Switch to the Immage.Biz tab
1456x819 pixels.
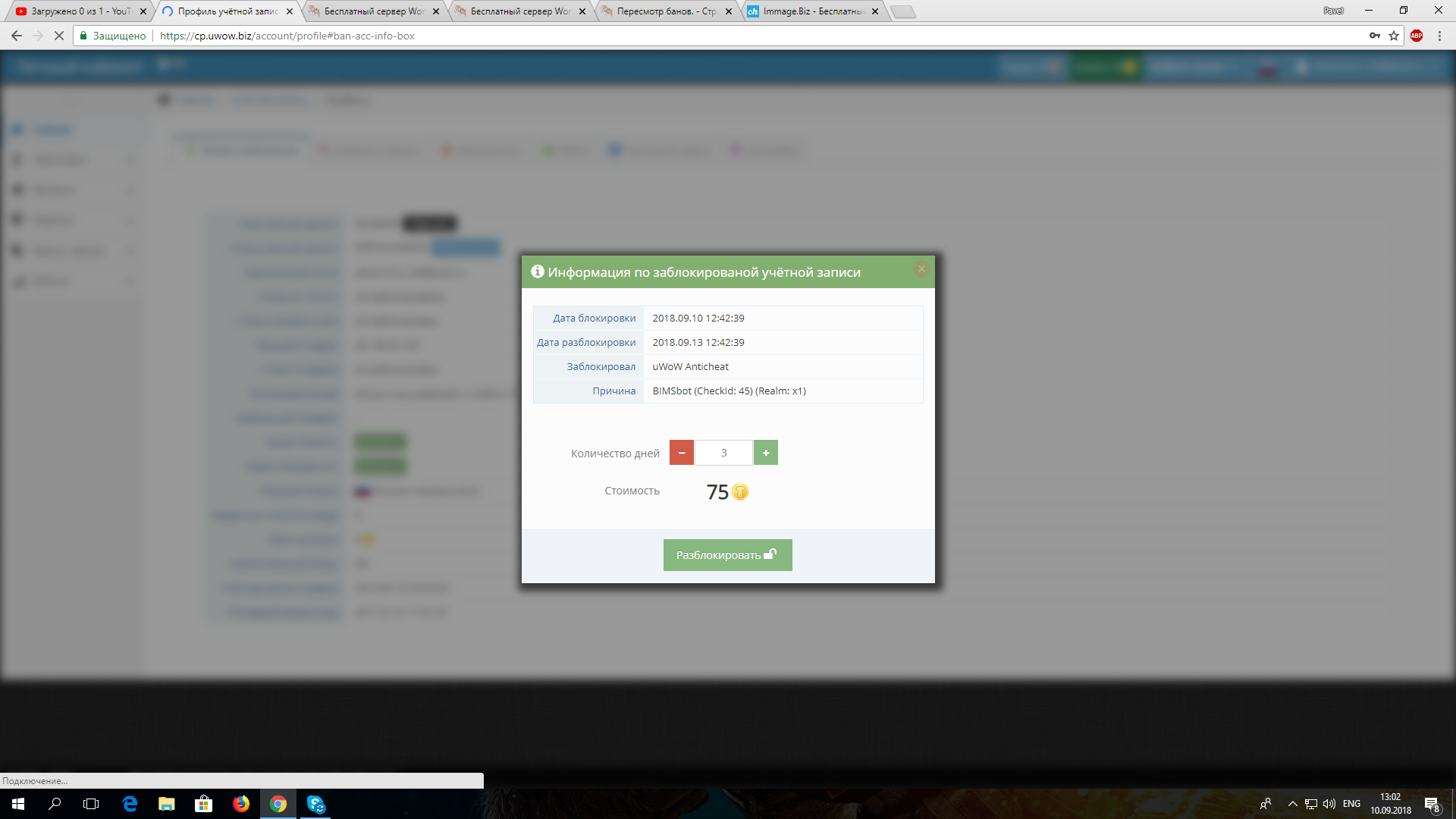tap(811, 11)
